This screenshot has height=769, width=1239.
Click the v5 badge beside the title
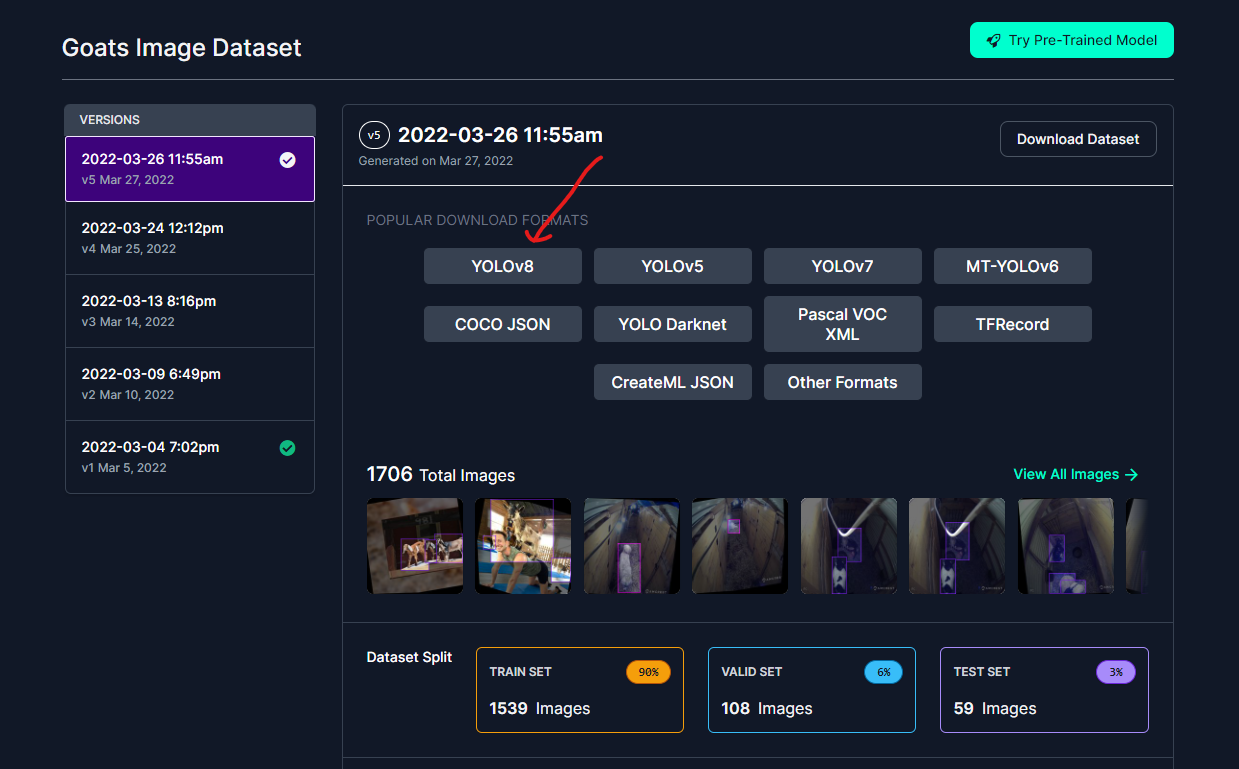(374, 135)
